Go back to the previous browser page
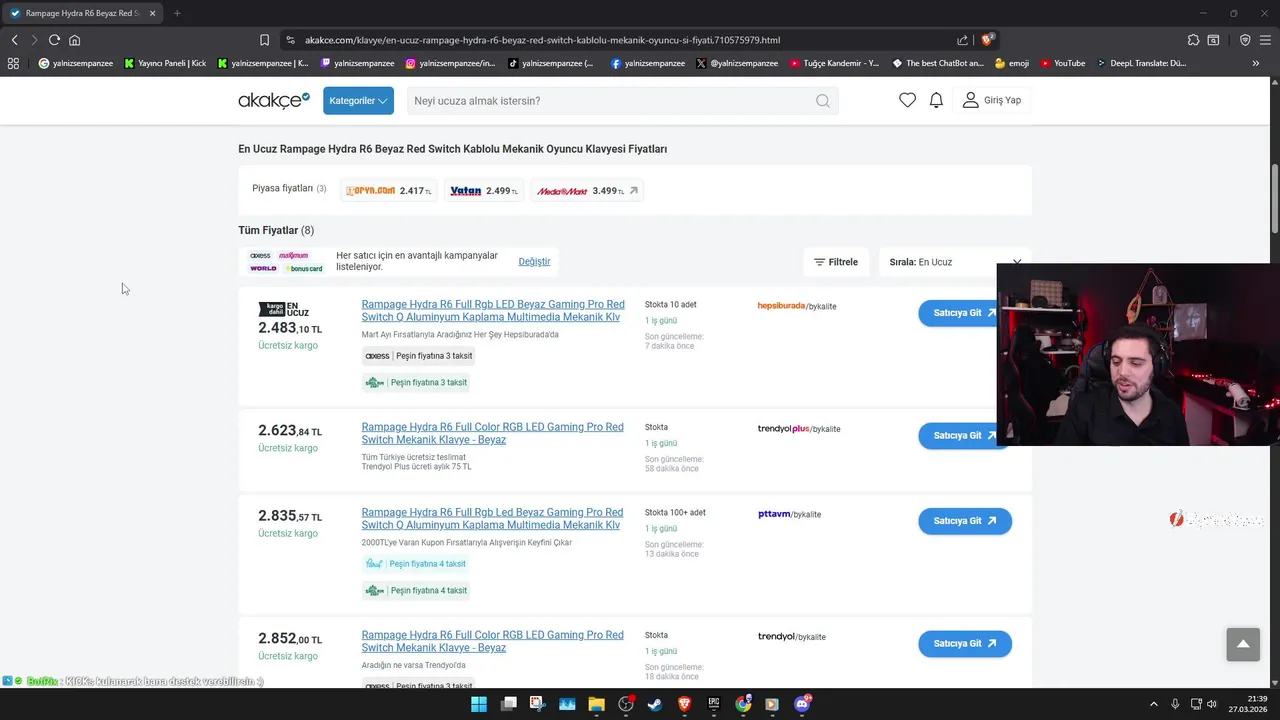 click(x=14, y=40)
